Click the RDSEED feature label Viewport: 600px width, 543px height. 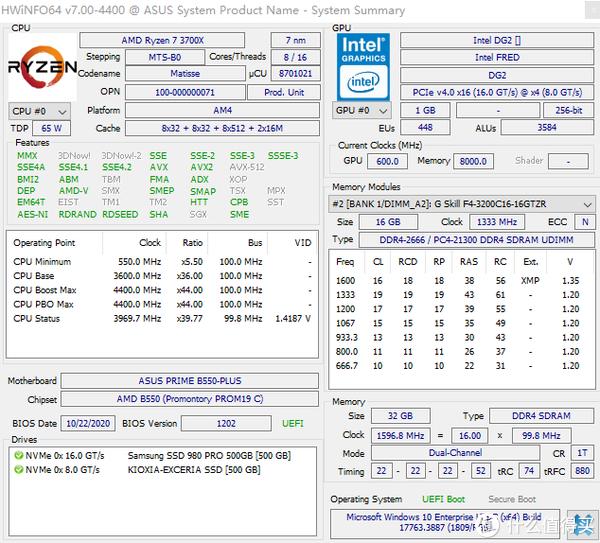pos(120,214)
